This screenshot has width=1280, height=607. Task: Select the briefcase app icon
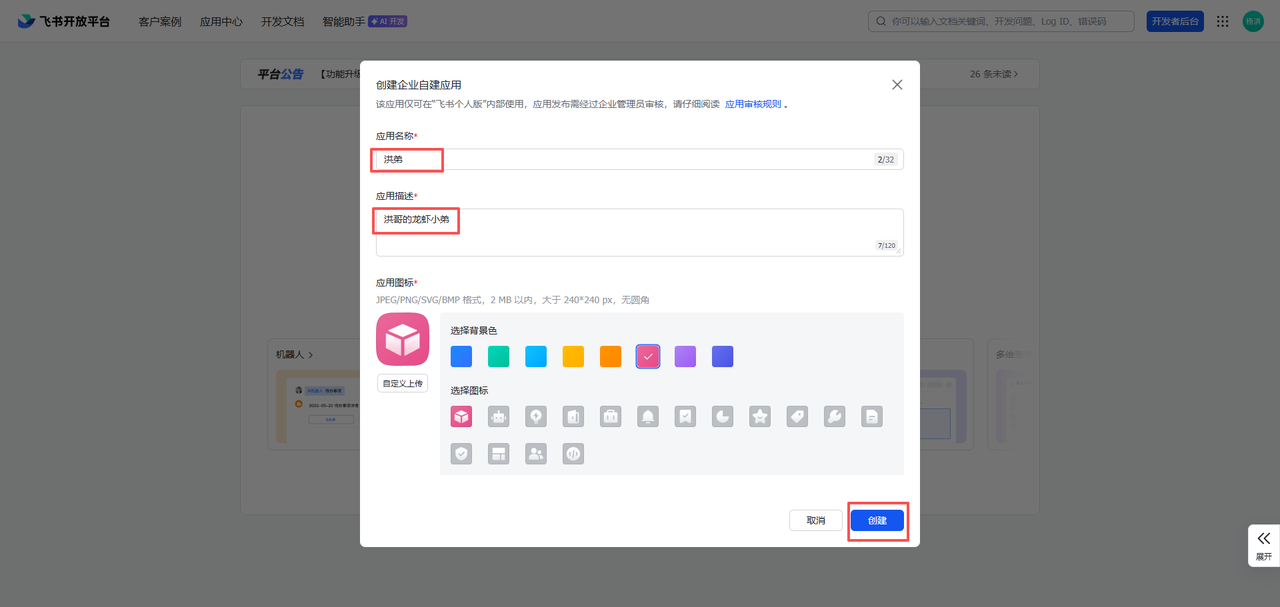610,416
